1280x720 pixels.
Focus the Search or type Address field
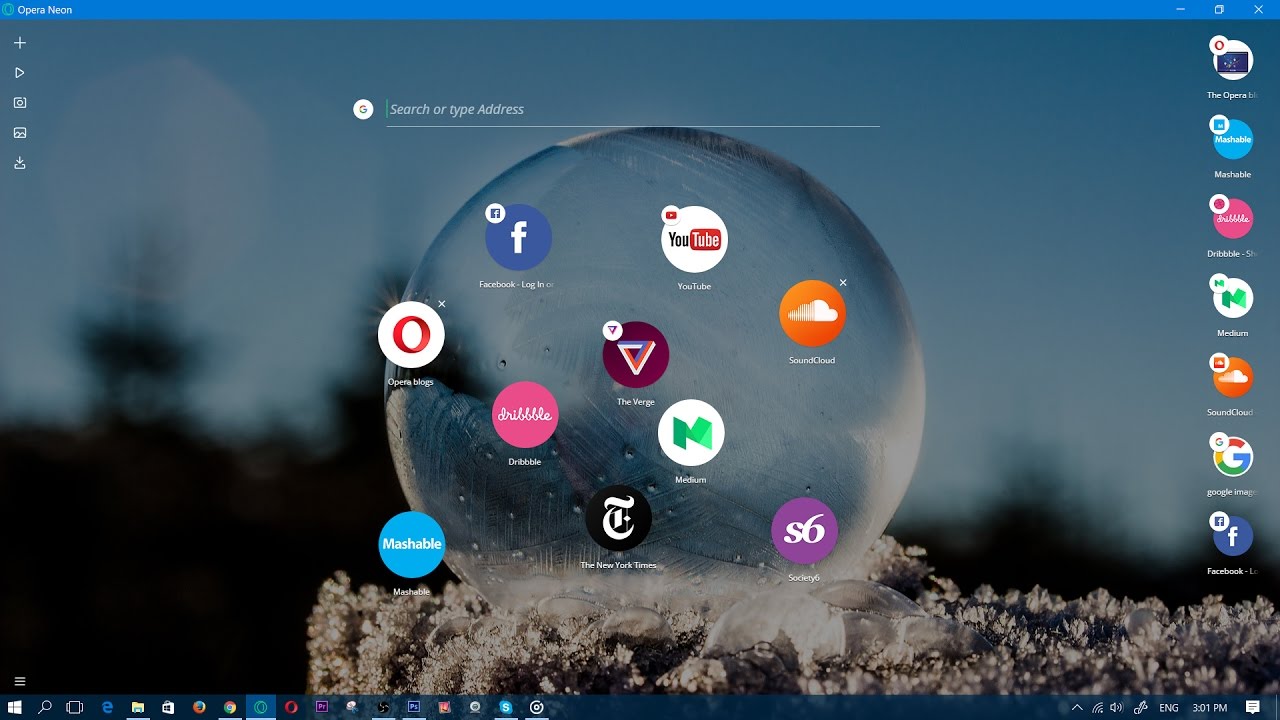[633, 109]
